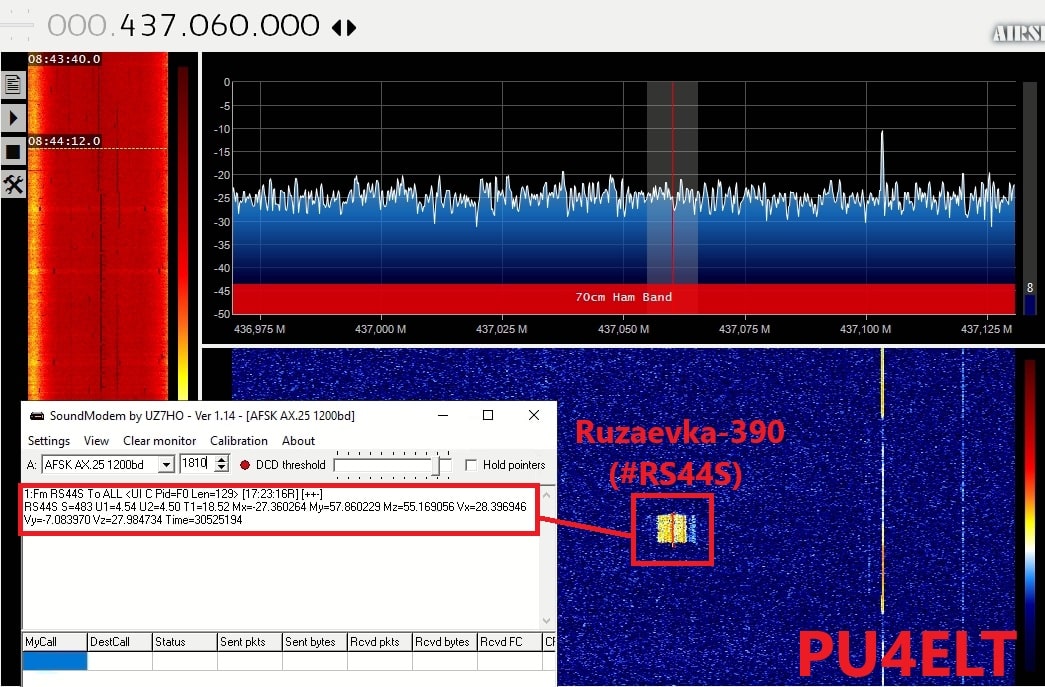Image resolution: width=1045 pixels, height=687 pixels.
Task: Close the SoundModem window
Action: 534,415
